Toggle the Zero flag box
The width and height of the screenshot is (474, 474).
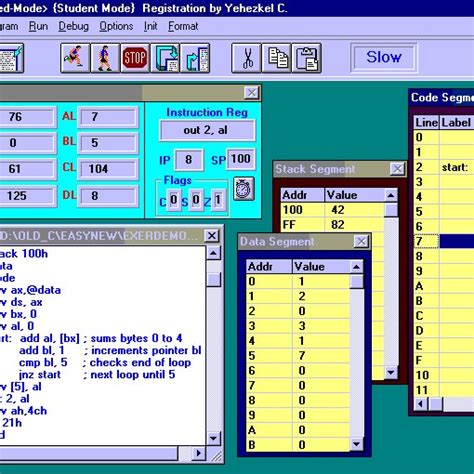[218, 200]
